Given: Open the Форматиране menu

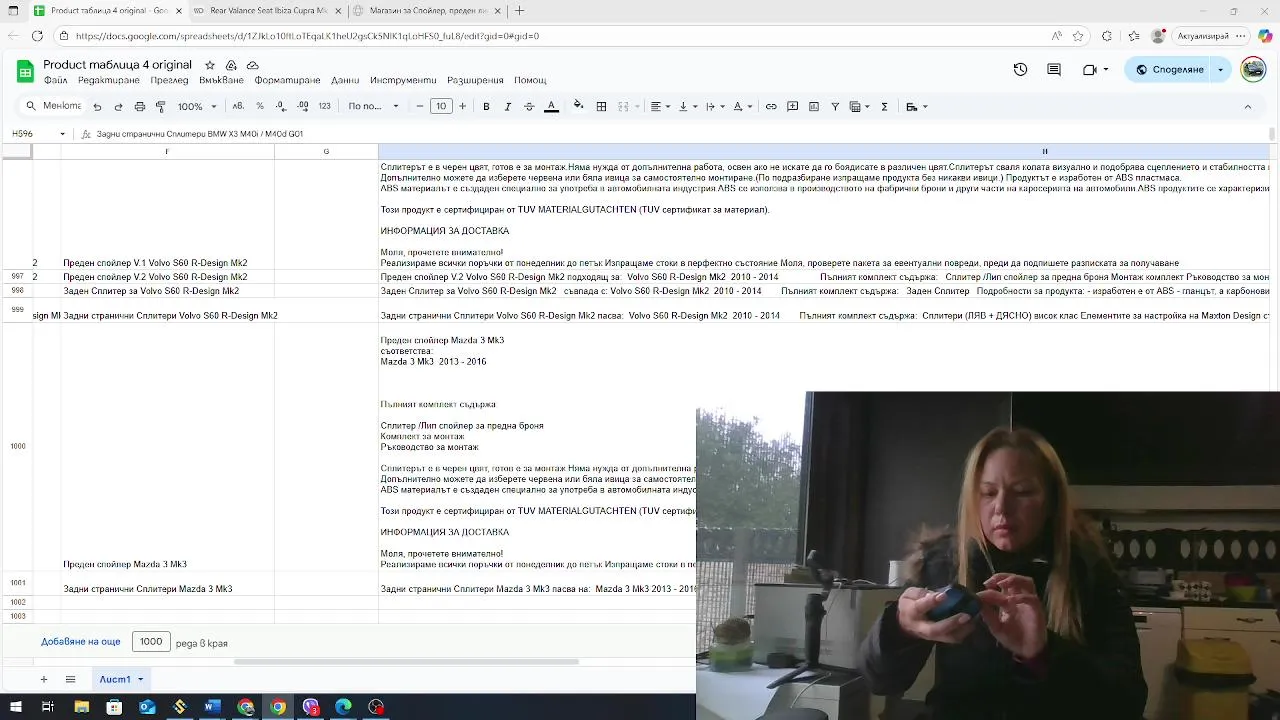Looking at the screenshot, I should (x=287, y=80).
